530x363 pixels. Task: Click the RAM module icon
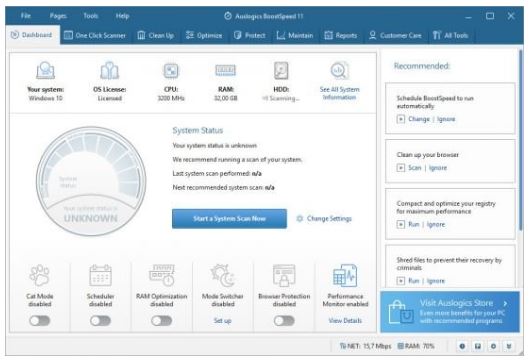[225, 70]
